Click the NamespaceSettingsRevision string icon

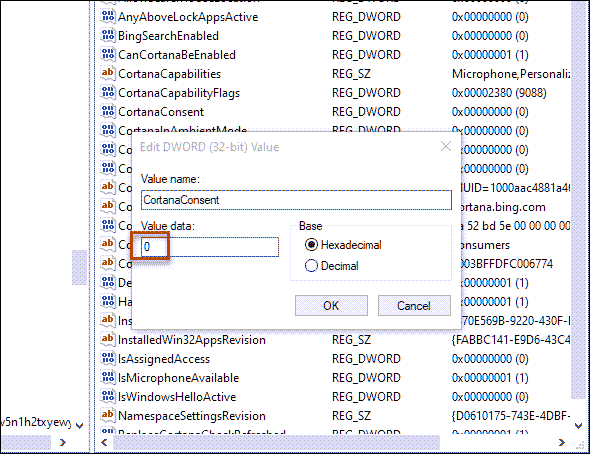pos(108,415)
